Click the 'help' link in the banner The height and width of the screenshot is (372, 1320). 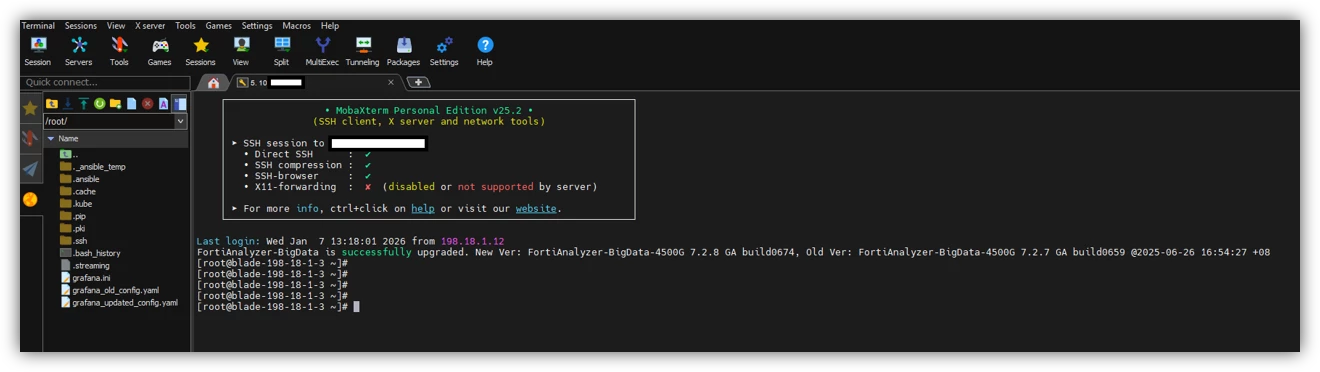[x=423, y=209]
